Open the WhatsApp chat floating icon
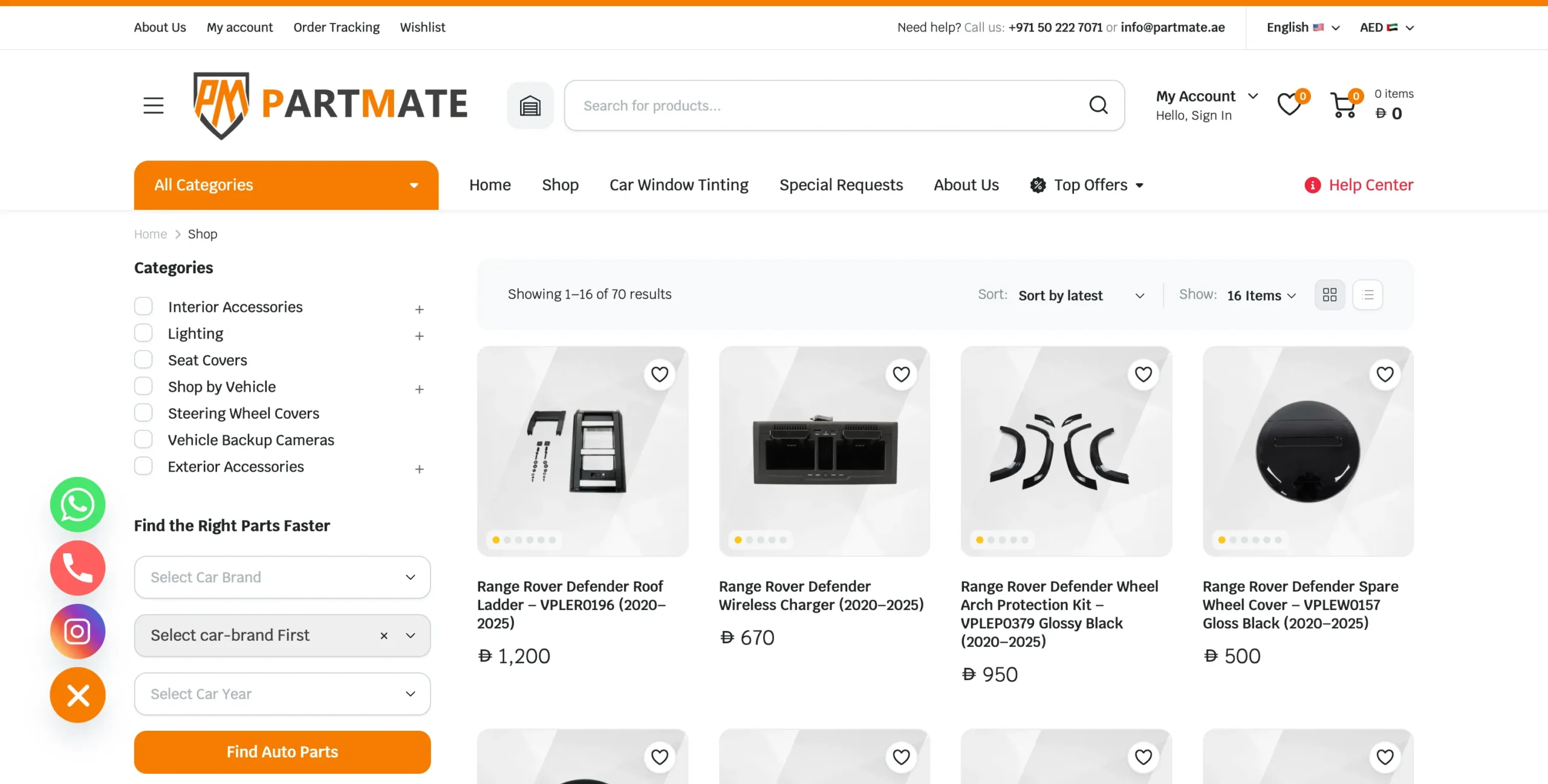Image resolution: width=1548 pixels, height=784 pixels. click(77, 504)
